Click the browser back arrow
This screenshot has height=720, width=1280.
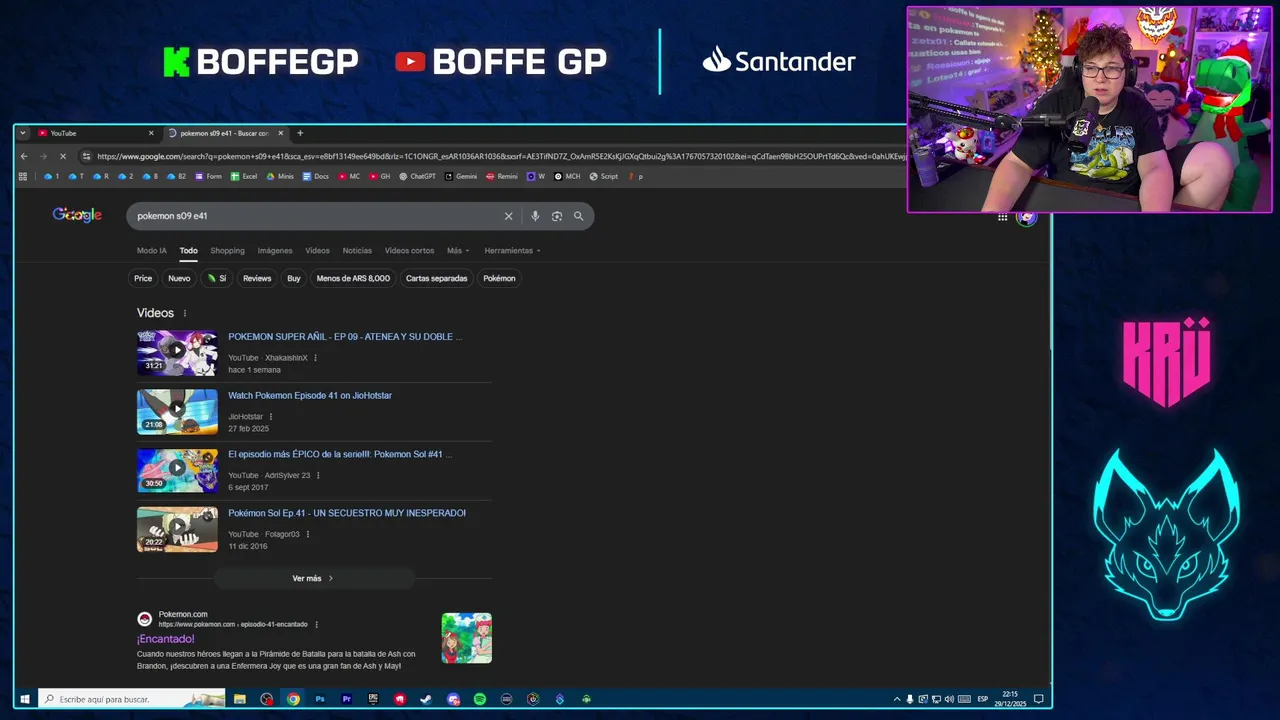tap(24, 156)
